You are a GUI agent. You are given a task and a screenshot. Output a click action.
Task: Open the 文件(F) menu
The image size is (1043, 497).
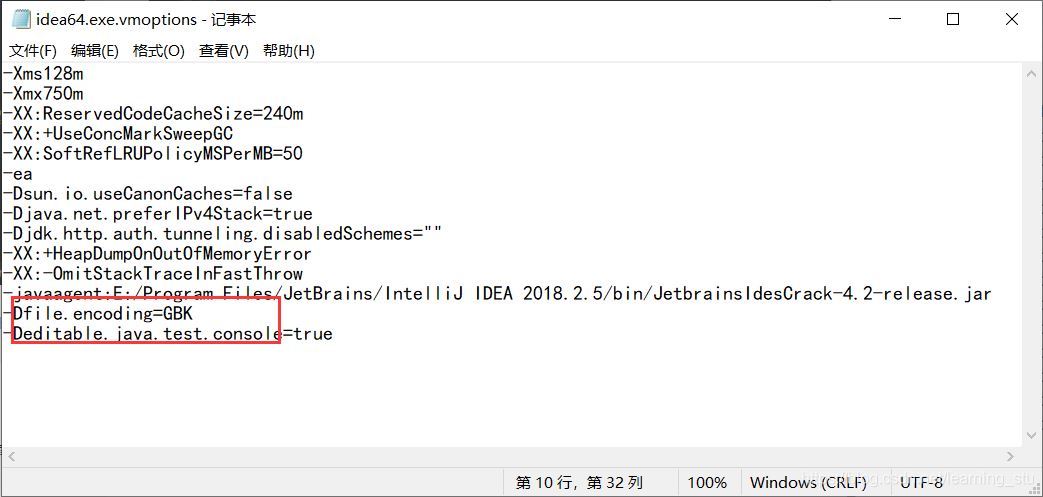click(33, 51)
